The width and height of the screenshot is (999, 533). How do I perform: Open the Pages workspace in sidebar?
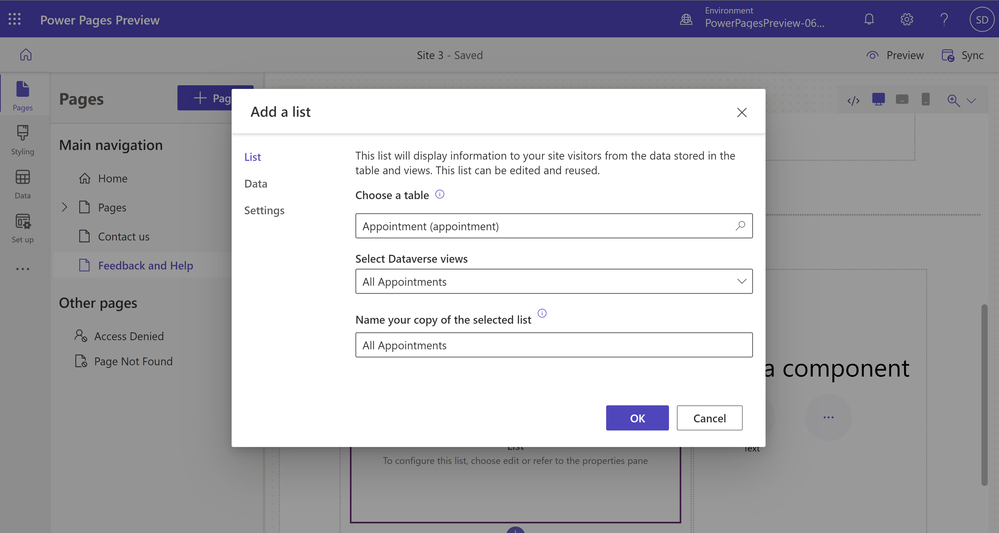22,96
